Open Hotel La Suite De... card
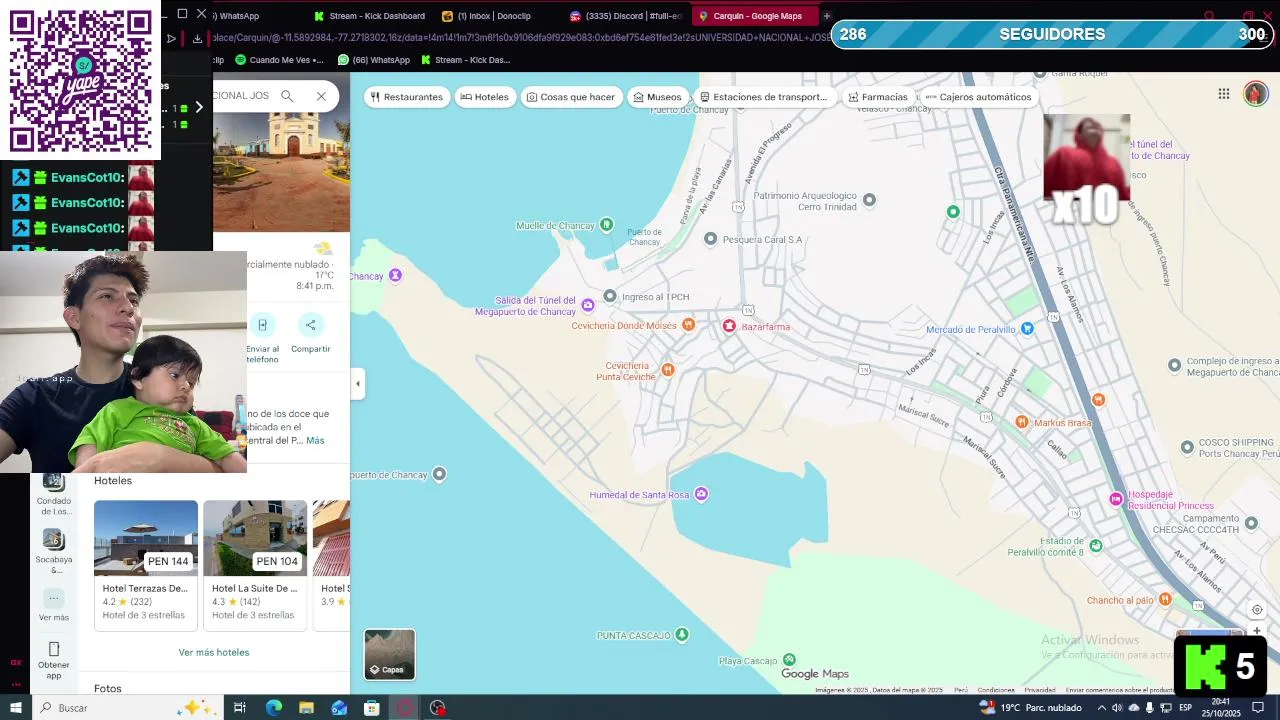This screenshot has width=1280, height=720. (x=255, y=565)
